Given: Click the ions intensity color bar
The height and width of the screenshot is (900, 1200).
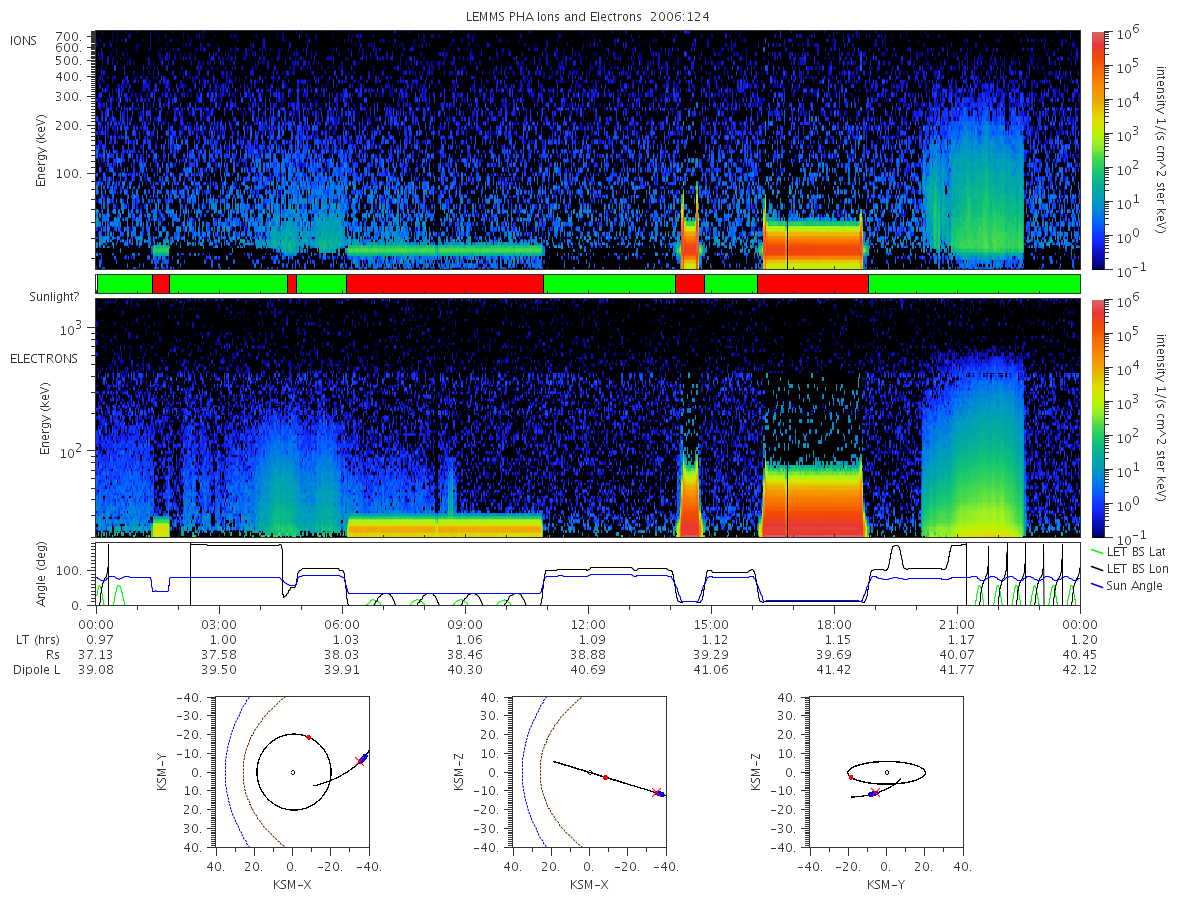Looking at the screenshot, I should [x=1098, y=150].
